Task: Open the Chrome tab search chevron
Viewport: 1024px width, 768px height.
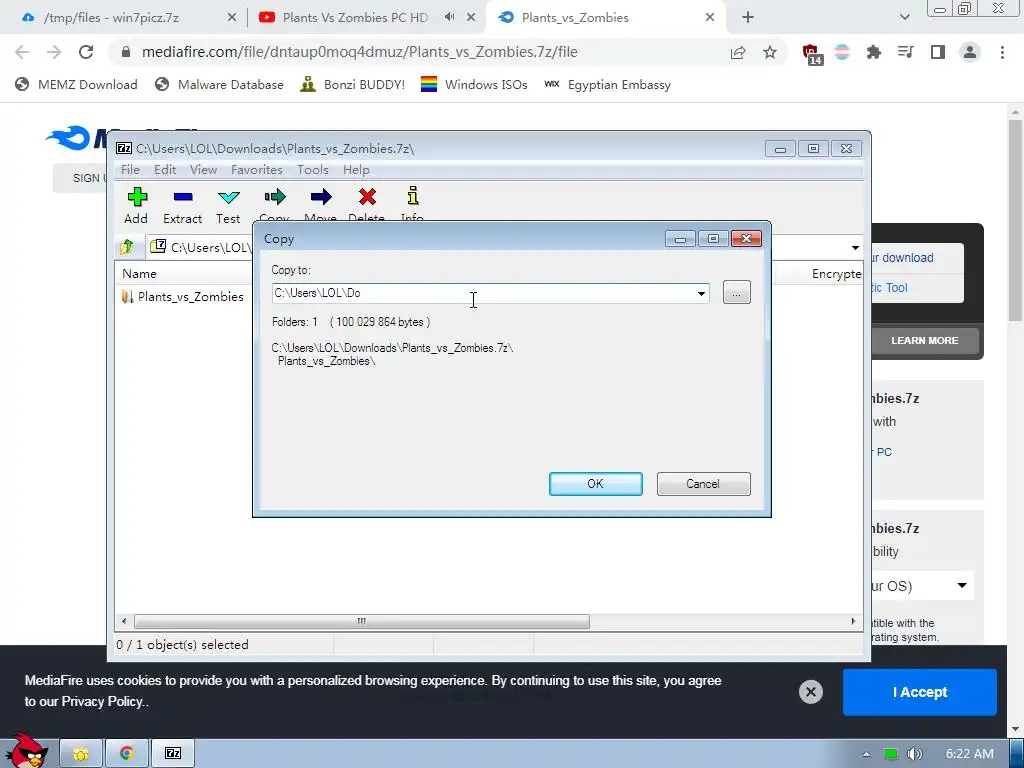Action: coord(904,18)
